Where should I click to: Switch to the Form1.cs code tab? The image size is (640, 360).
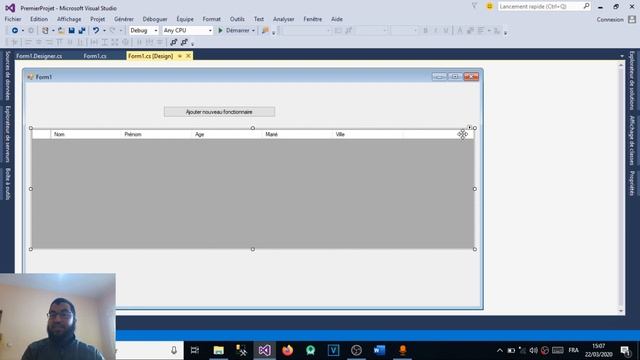[x=95, y=56]
